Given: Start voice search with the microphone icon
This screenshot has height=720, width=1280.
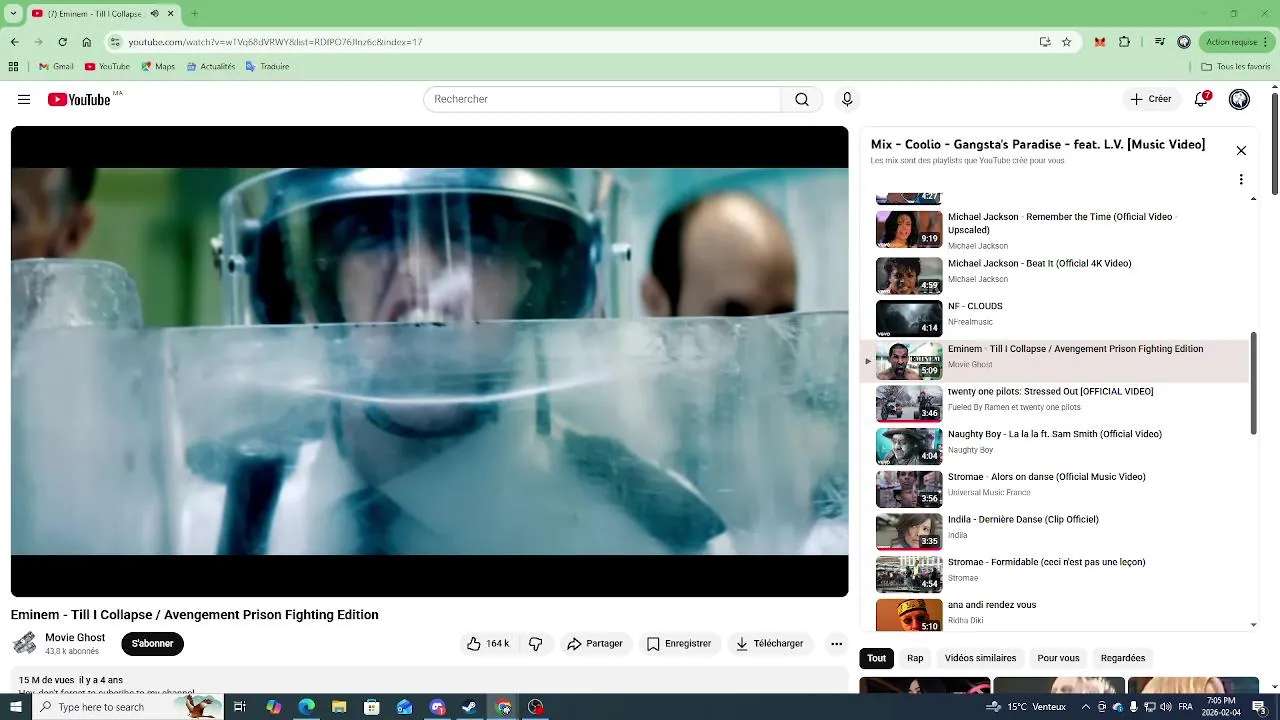Looking at the screenshot, I should tap(847, 99).
